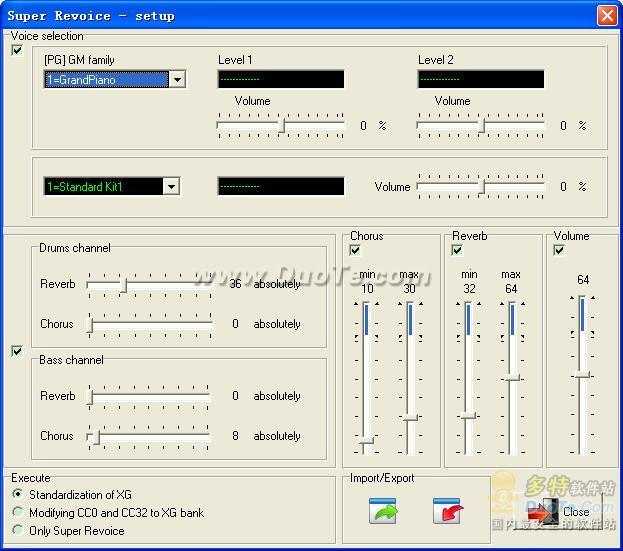Click the red arrow import icon

[447, 510]
